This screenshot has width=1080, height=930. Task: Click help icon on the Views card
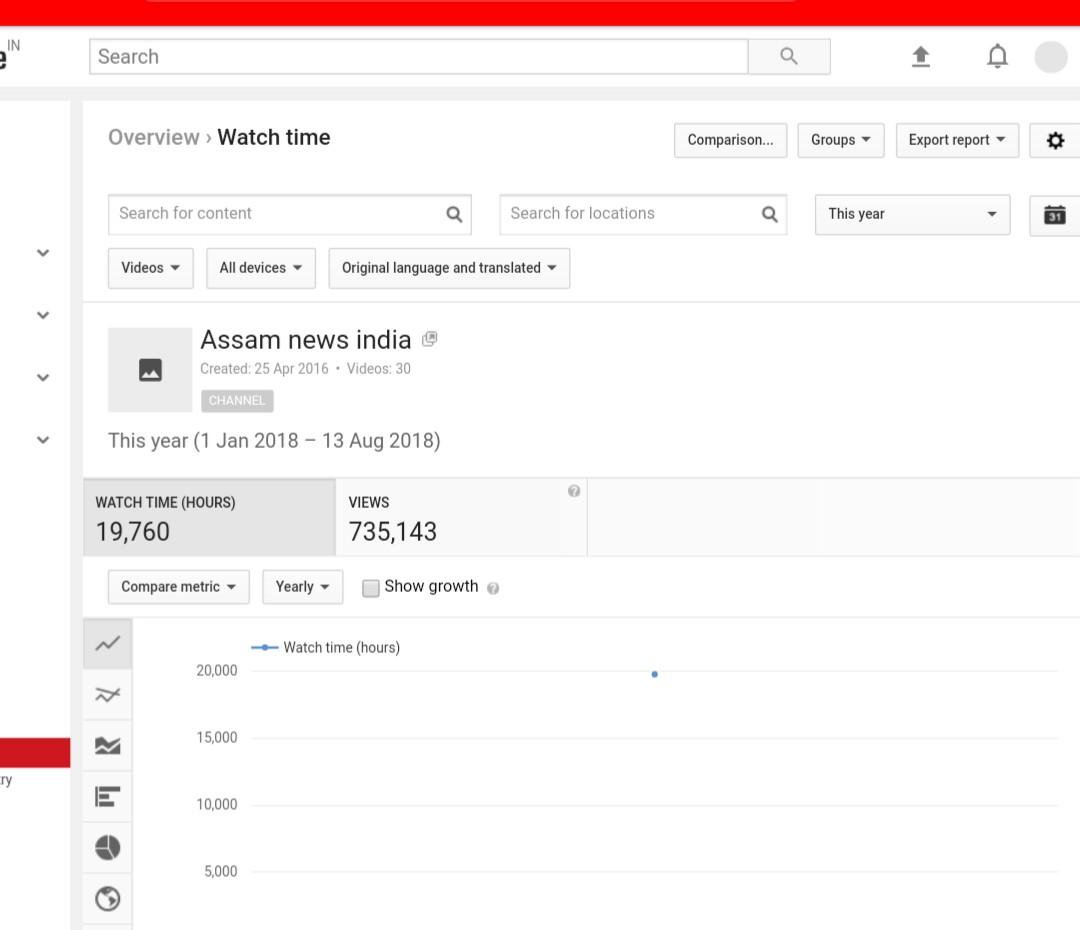[574, 491]
